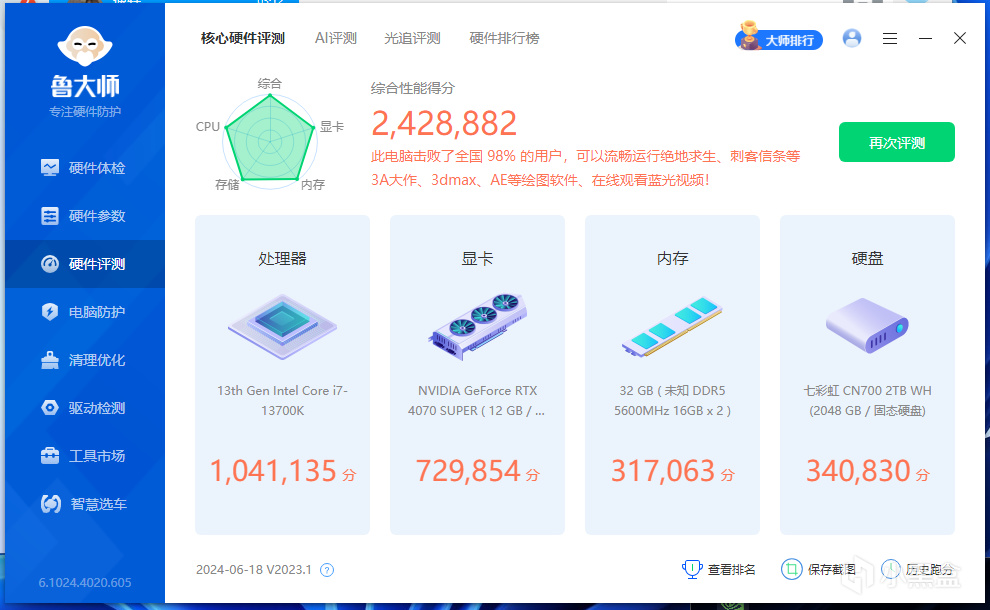Screen dimensions: 990x610
Task: Click the memory score 317,063
Action: [x=663, y=471]
